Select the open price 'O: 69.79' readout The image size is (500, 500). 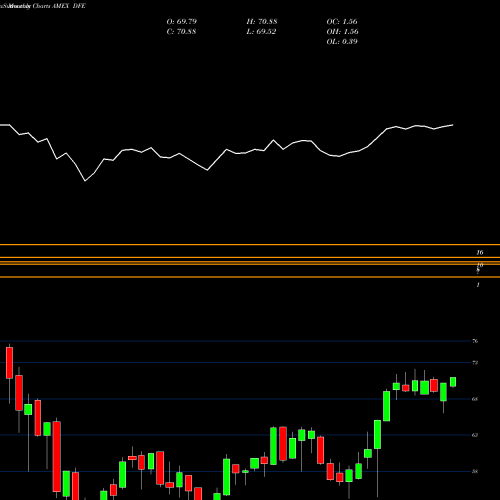point(182,21)
